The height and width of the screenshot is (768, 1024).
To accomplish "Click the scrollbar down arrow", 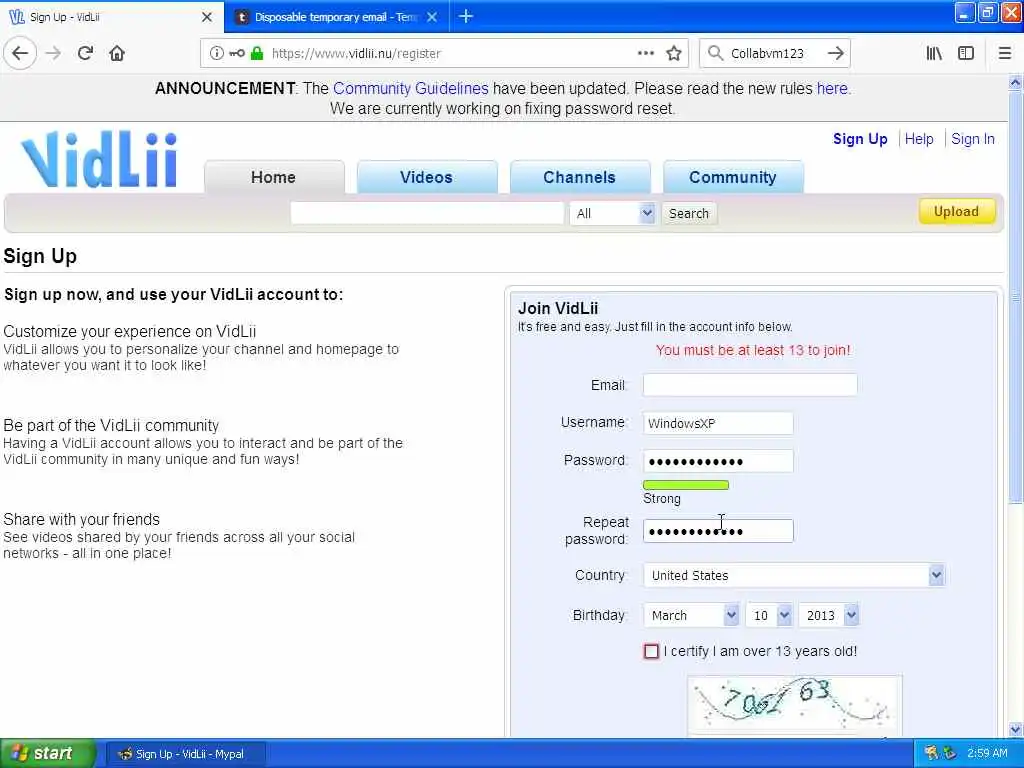I will coord(1015,729).
